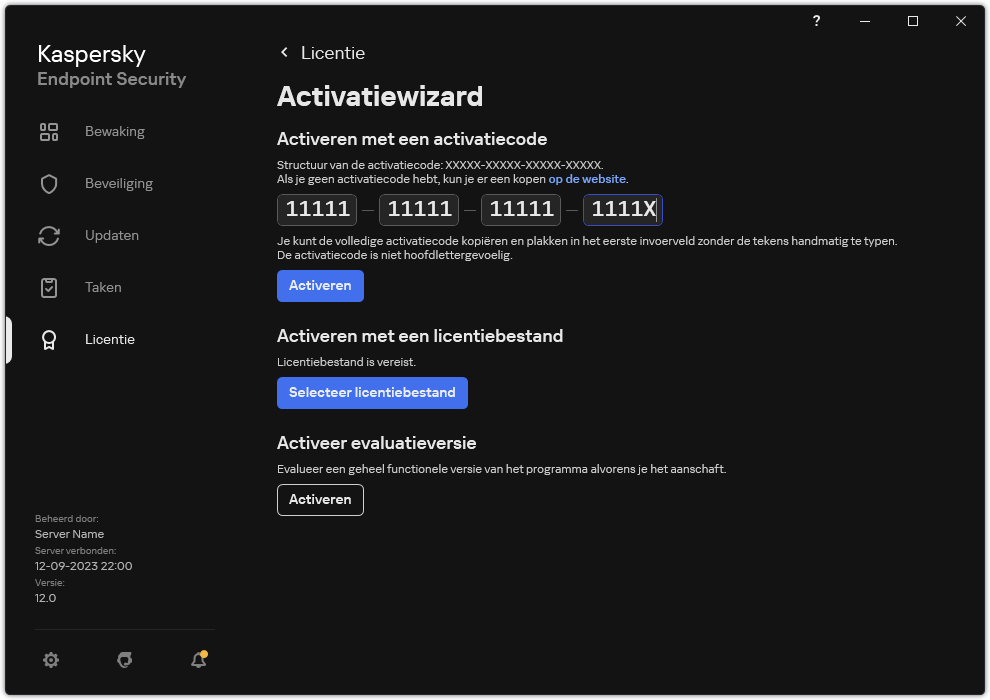The image size is (990, 700).
Task: Open the op de website link
Action: [587, 178]
